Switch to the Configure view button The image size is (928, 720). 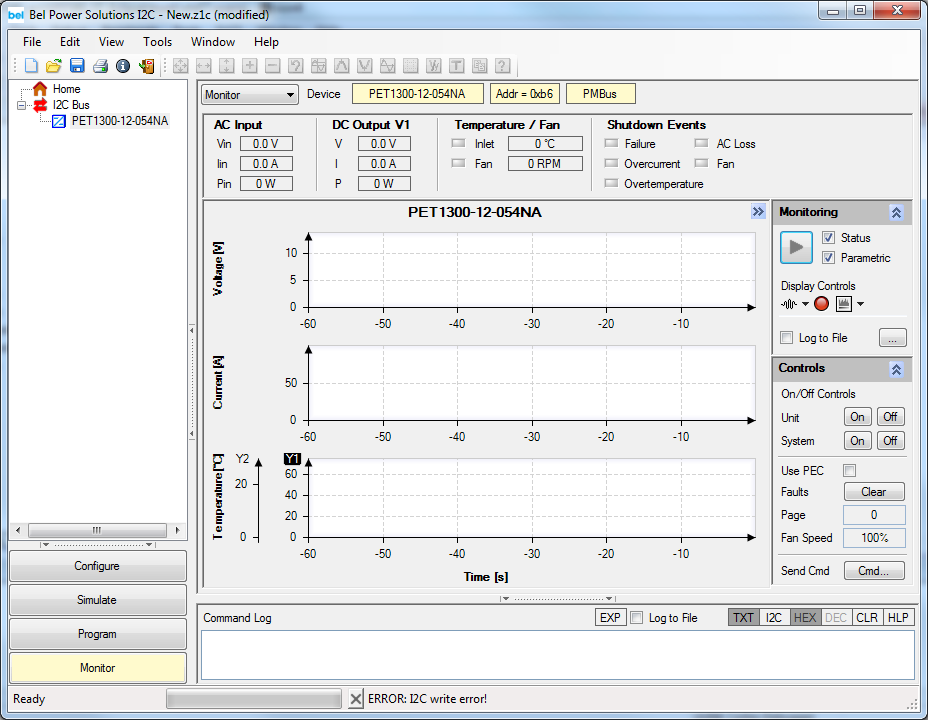pos(97,566)
